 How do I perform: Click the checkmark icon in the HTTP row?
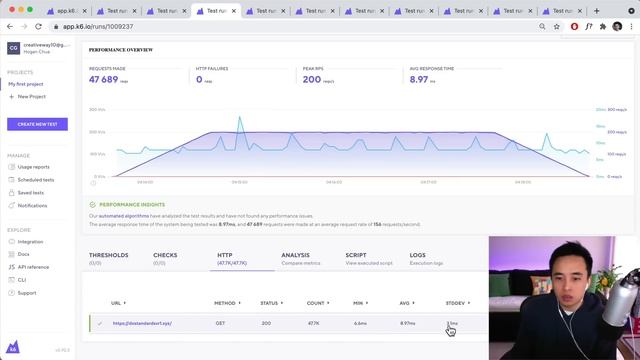[100, 324]
